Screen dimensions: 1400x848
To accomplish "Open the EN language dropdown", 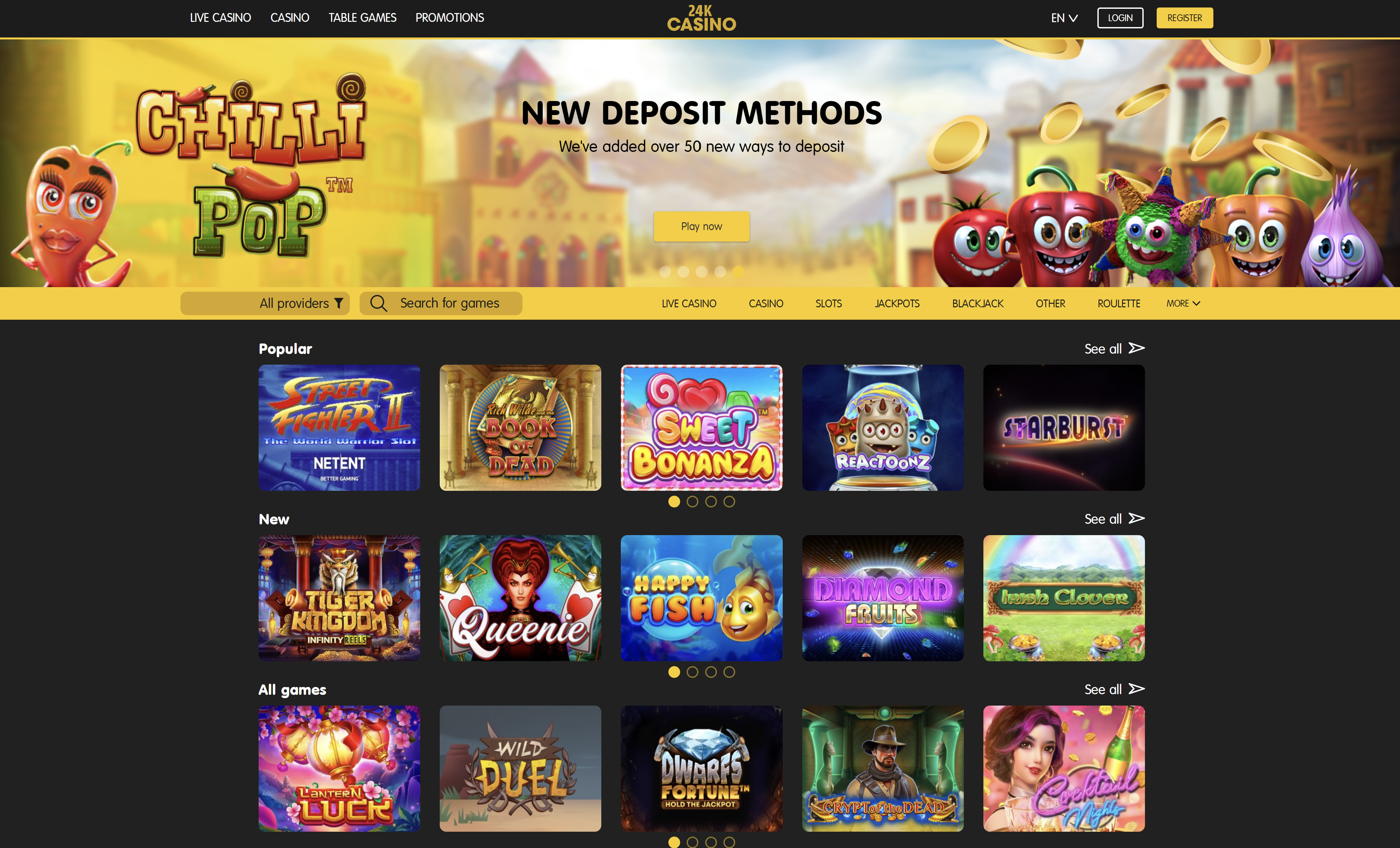I will (x=1064, y=18).
